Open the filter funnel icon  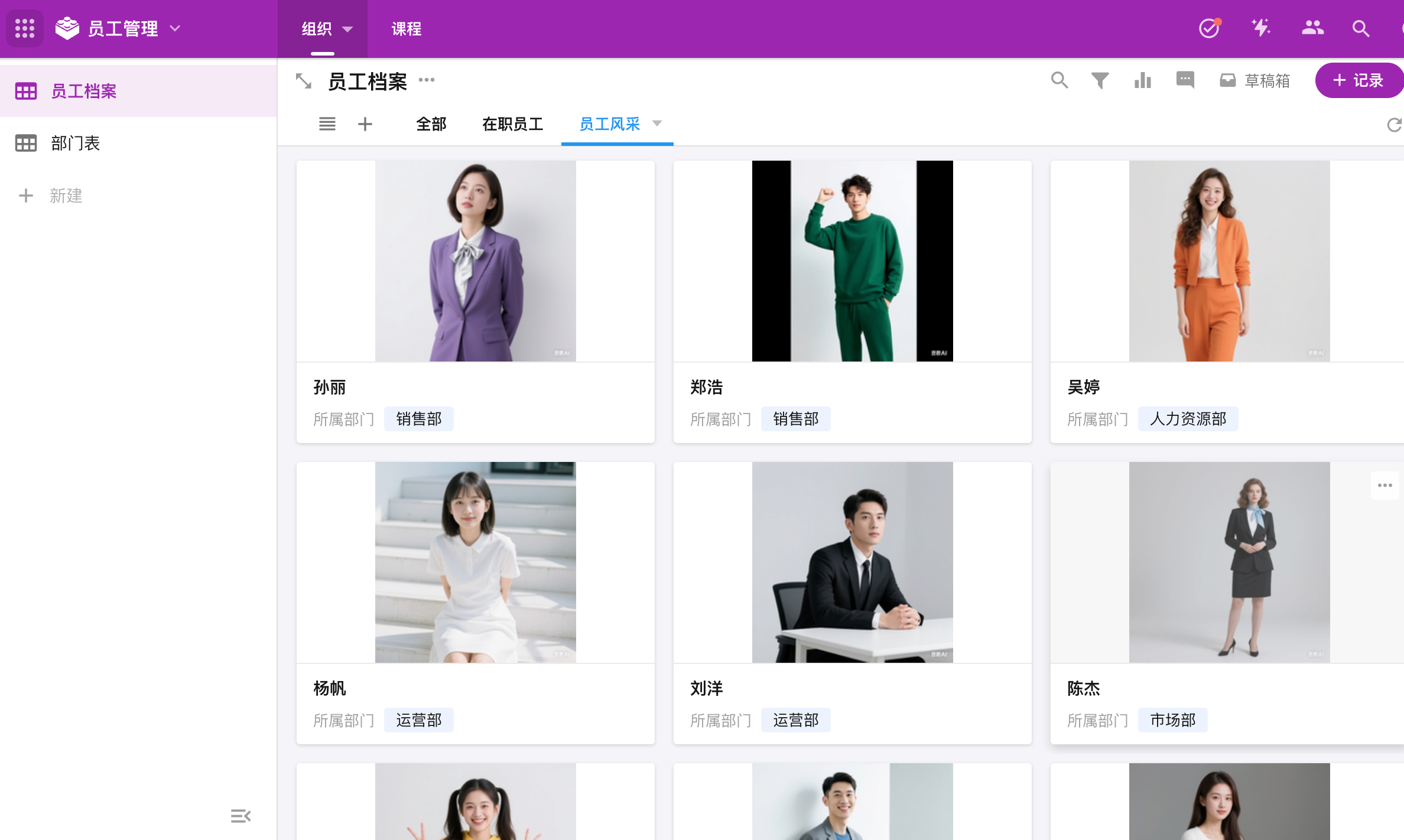(x=1100, y=80)
